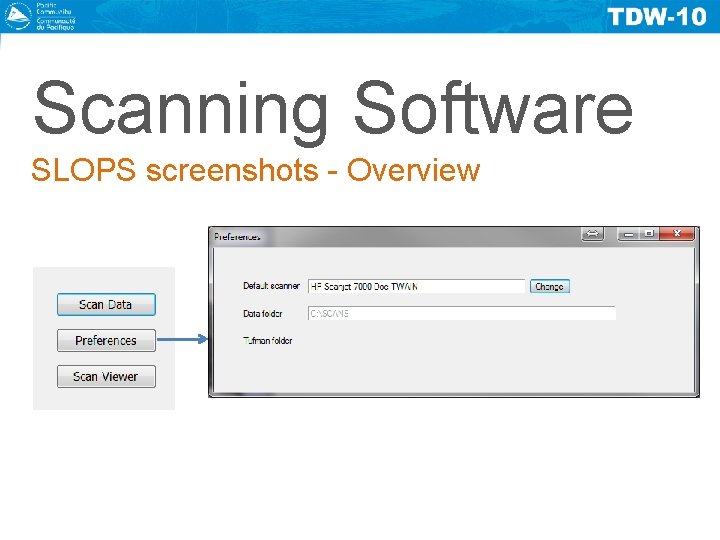Click the Preferences window title text
The height and width of the screenshot is (540, 720).
coord(237,237)
